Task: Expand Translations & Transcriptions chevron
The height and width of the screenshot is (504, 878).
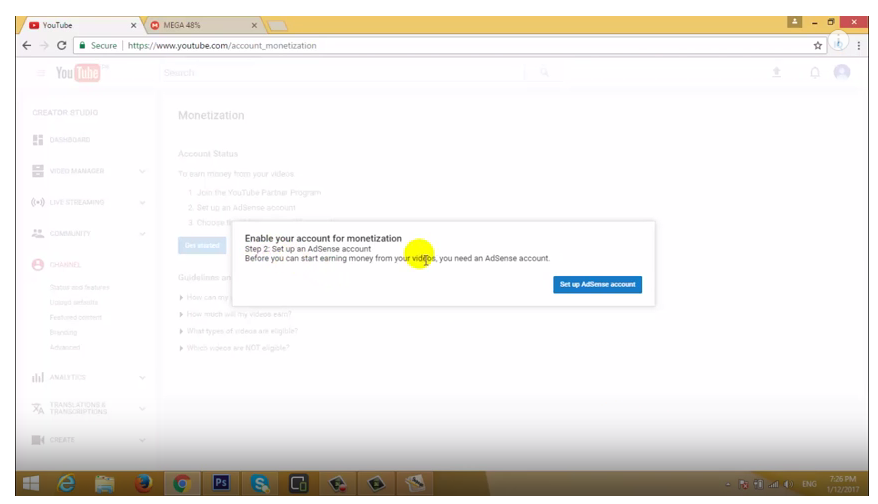Action: click(142, 409)
